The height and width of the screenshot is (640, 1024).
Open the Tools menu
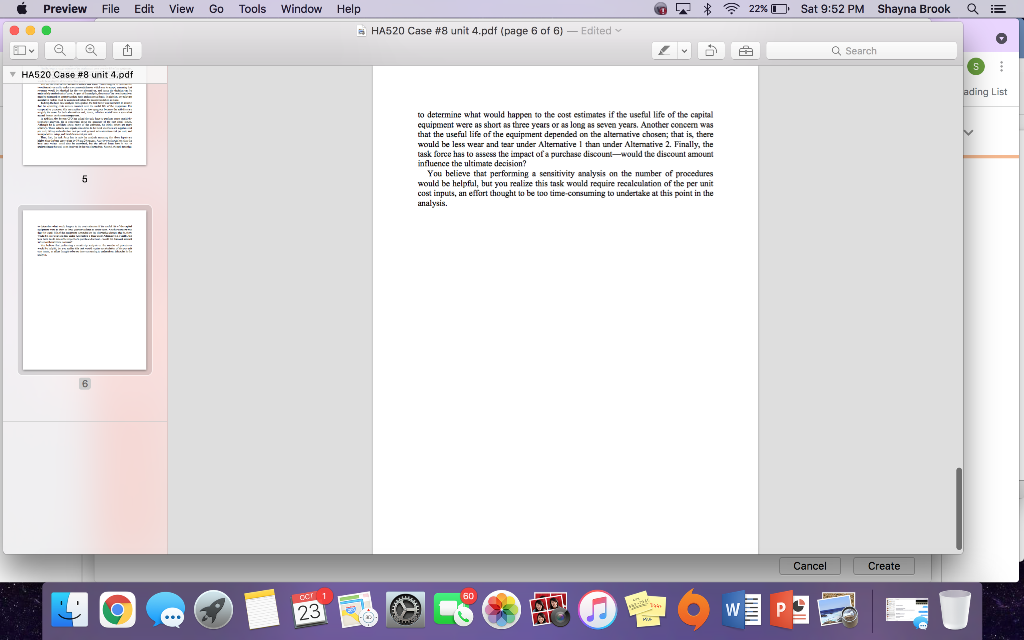251,9
